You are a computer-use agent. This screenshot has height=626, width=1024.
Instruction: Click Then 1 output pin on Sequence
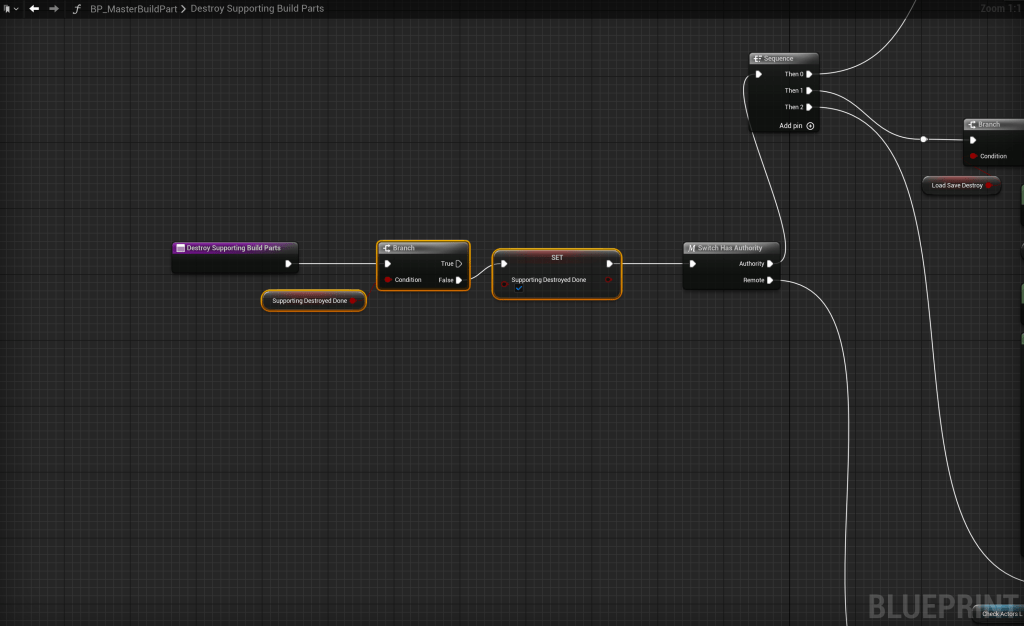(809, 91)
